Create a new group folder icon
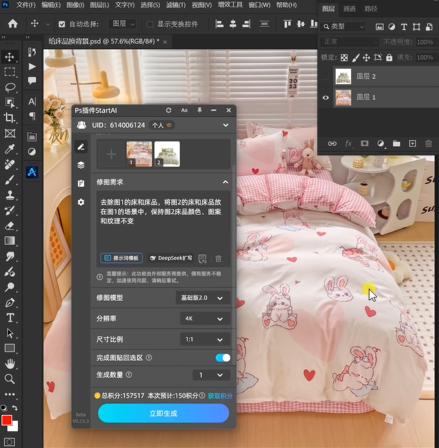The image size is (439, 448). 396,144
